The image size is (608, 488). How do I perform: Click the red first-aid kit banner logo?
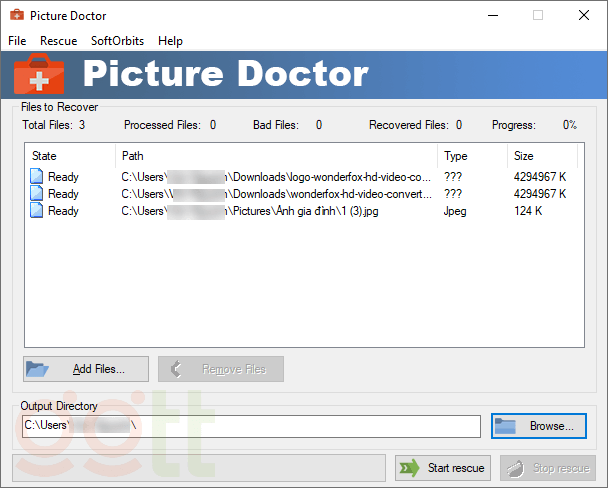click(38, 75)
